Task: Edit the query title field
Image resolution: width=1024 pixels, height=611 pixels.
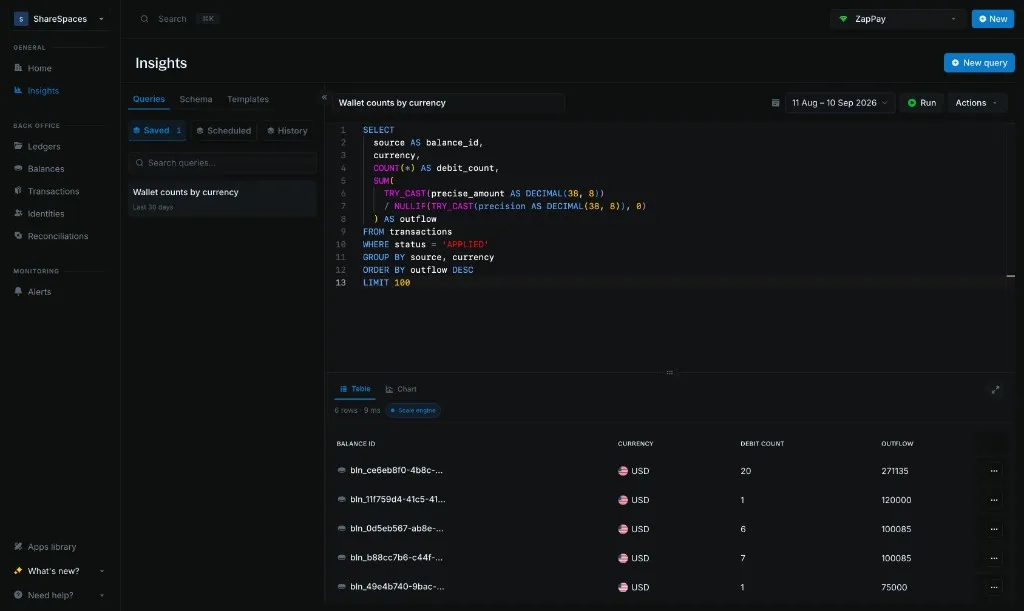Action: tap(448, 102)
